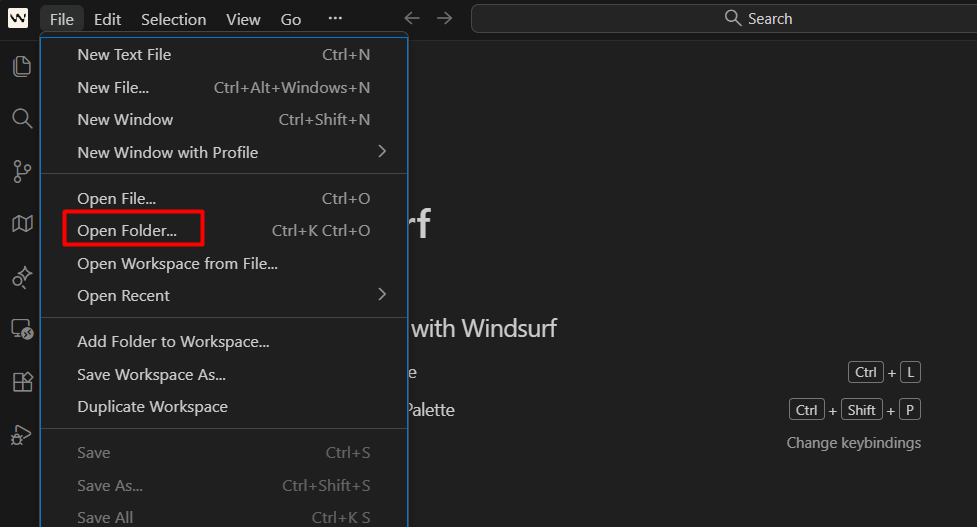Open the Explorer view in the activity bar

tap(21, 67)
